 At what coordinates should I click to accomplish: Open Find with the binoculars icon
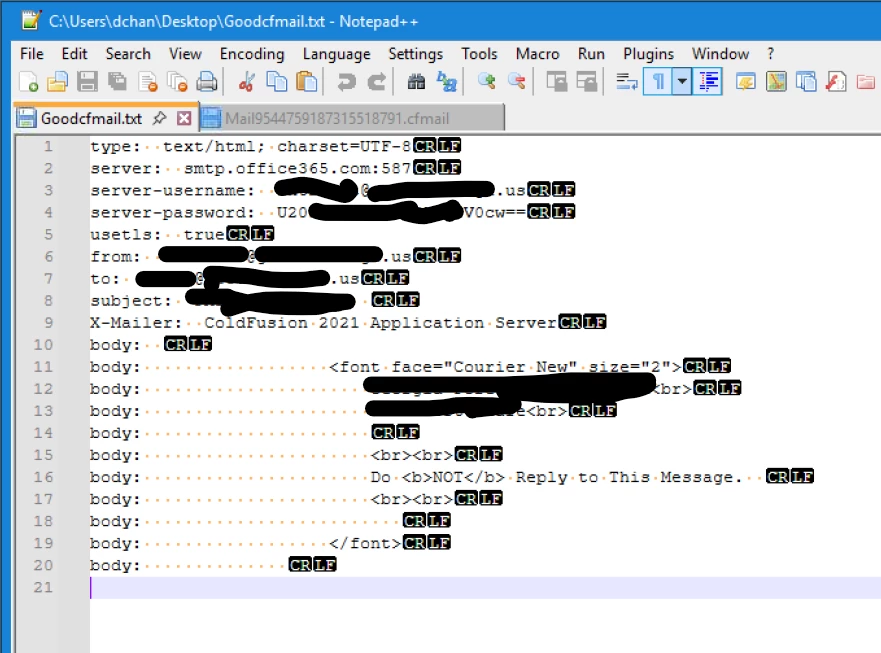pos(416,82)
